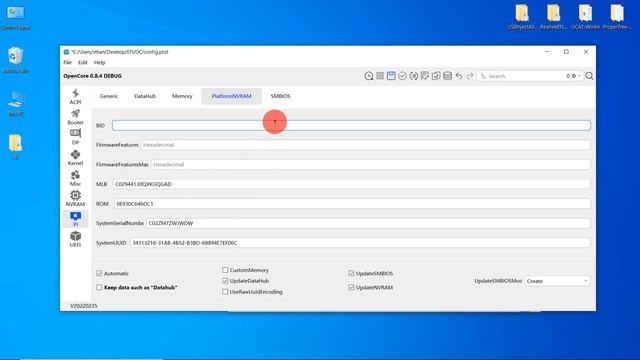Open the ProperTree desktop folder
Image resolution: width=640 pixels, height=360 pixels.
(617, 17)
